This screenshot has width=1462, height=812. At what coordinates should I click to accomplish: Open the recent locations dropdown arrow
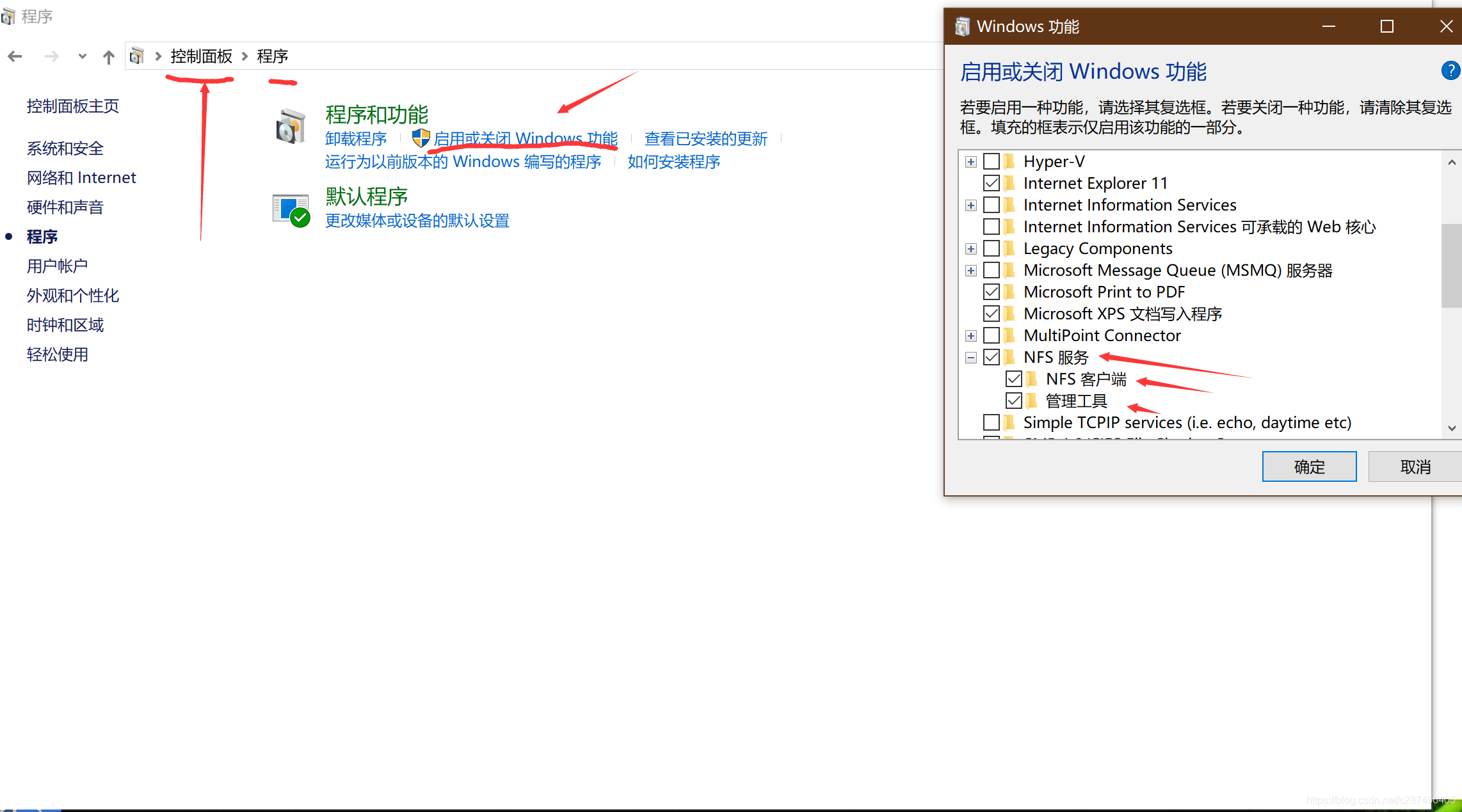(x=82, y=57)
